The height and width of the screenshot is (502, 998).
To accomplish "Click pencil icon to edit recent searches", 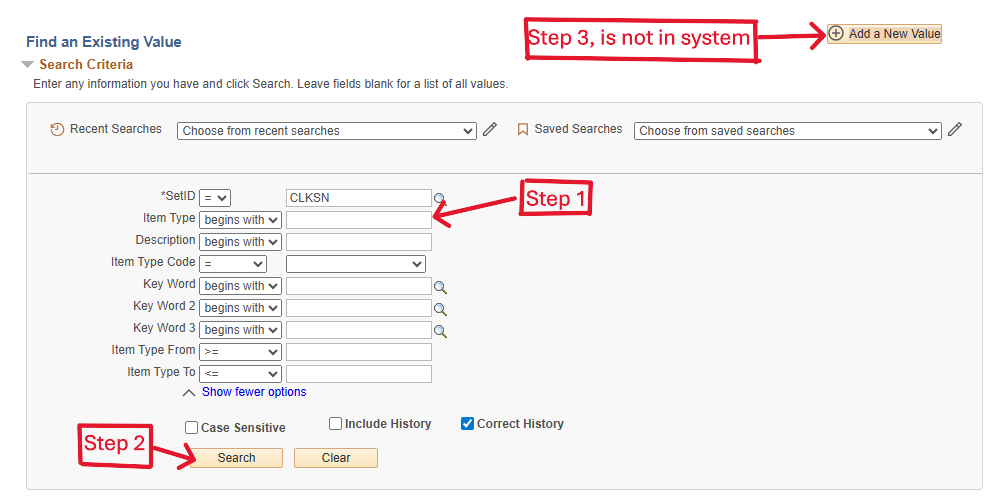I will coord(489,130).
